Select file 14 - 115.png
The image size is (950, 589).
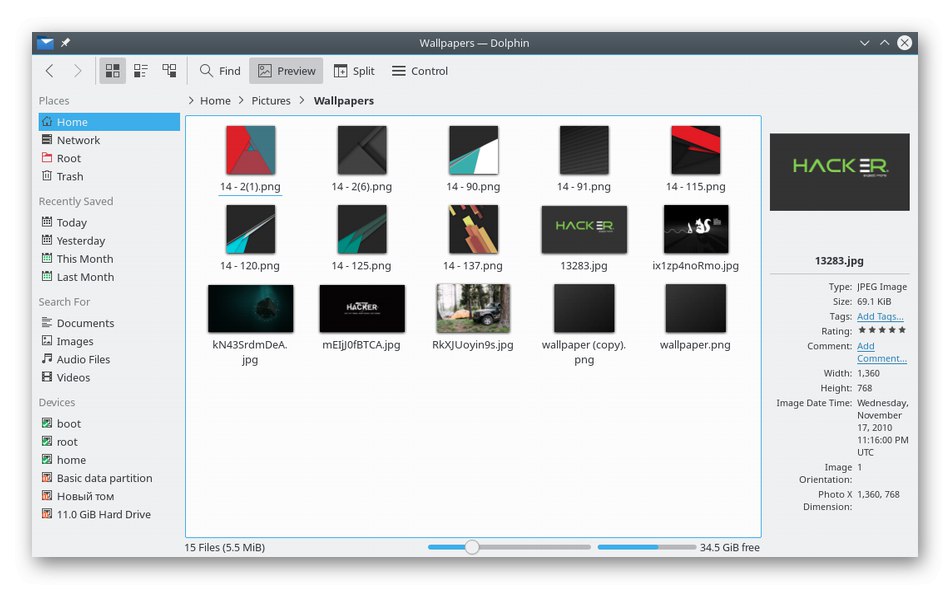pos(696,159)
